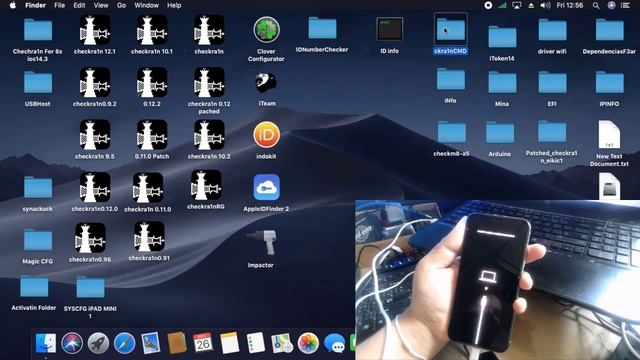Select the AppleIDFinder 2 app icon

[x=266, y=187]
